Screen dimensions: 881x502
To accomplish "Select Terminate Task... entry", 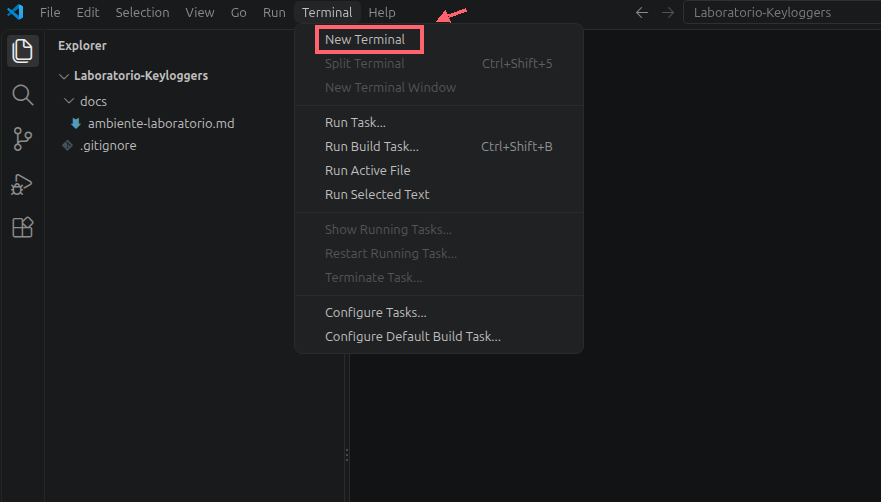I will 439,278.
